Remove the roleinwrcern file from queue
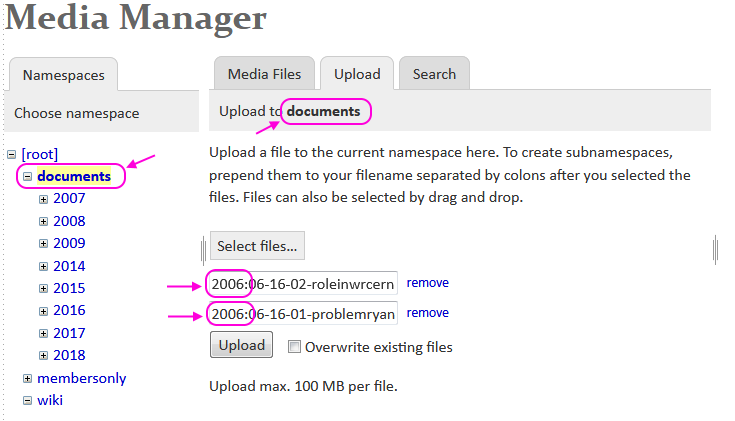Screen dimensions: 735x421 point(427,283)
